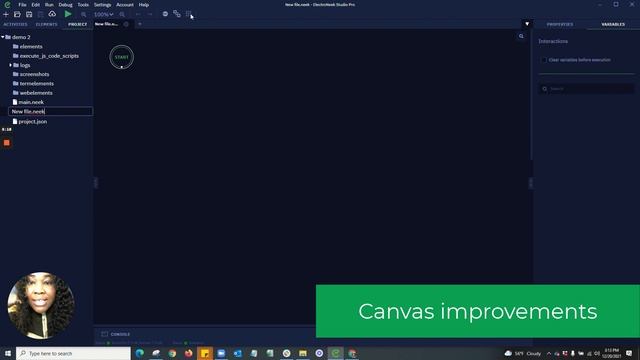Toggle Clear variables before execution checkbox
The width and height of the screenshot is (640, 360).
(x=544, y=60)
